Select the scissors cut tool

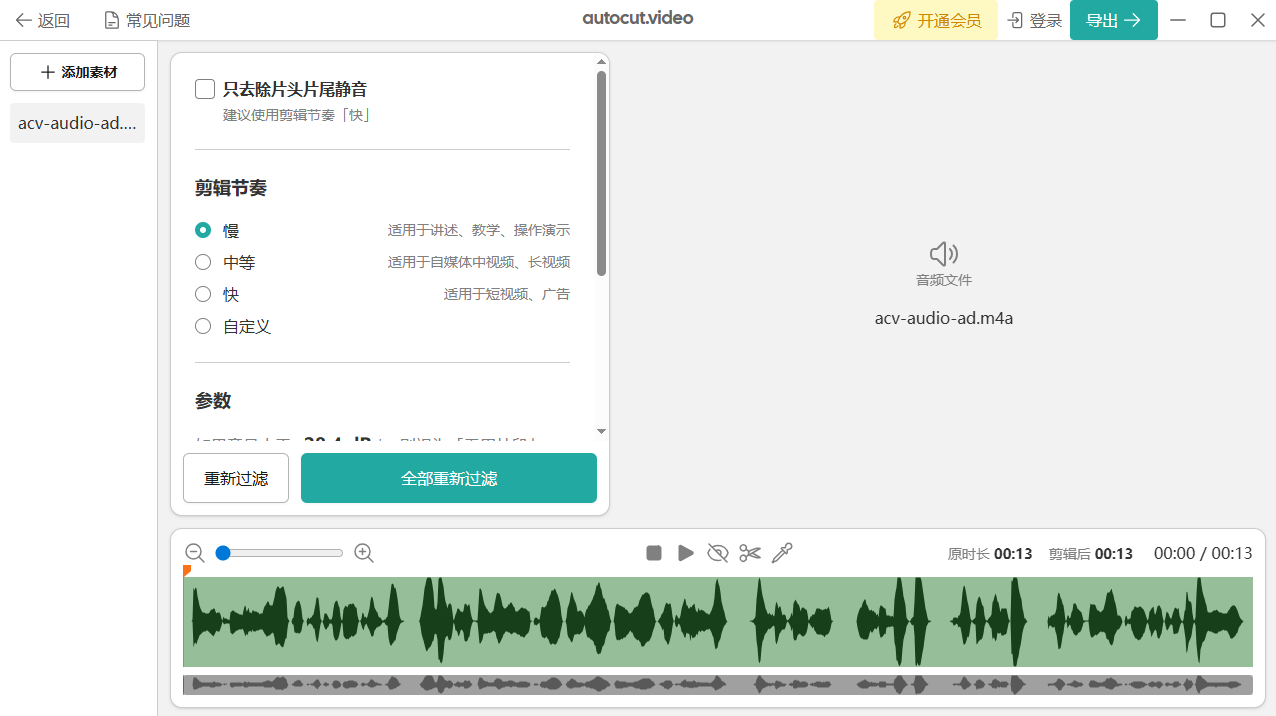(x=750, y=553)
